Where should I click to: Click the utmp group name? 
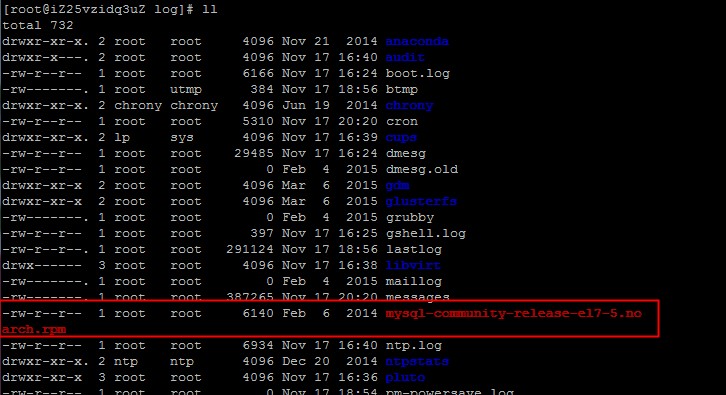(186, 90)
